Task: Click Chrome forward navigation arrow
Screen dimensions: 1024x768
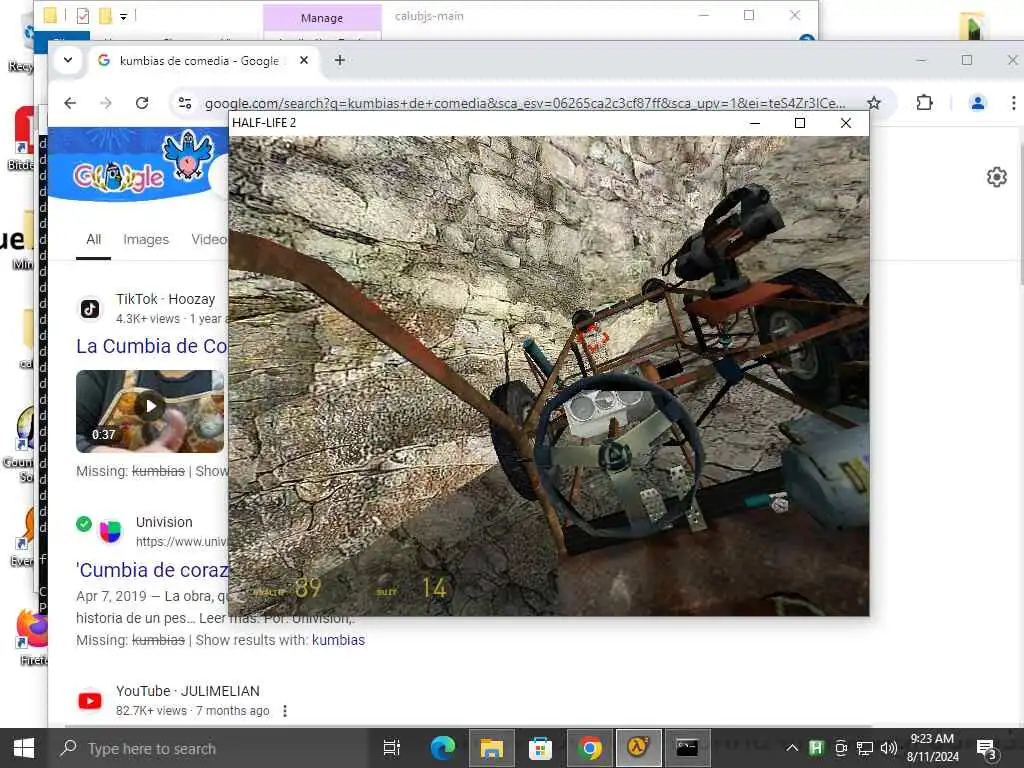Action: click(x=106, y=103)
